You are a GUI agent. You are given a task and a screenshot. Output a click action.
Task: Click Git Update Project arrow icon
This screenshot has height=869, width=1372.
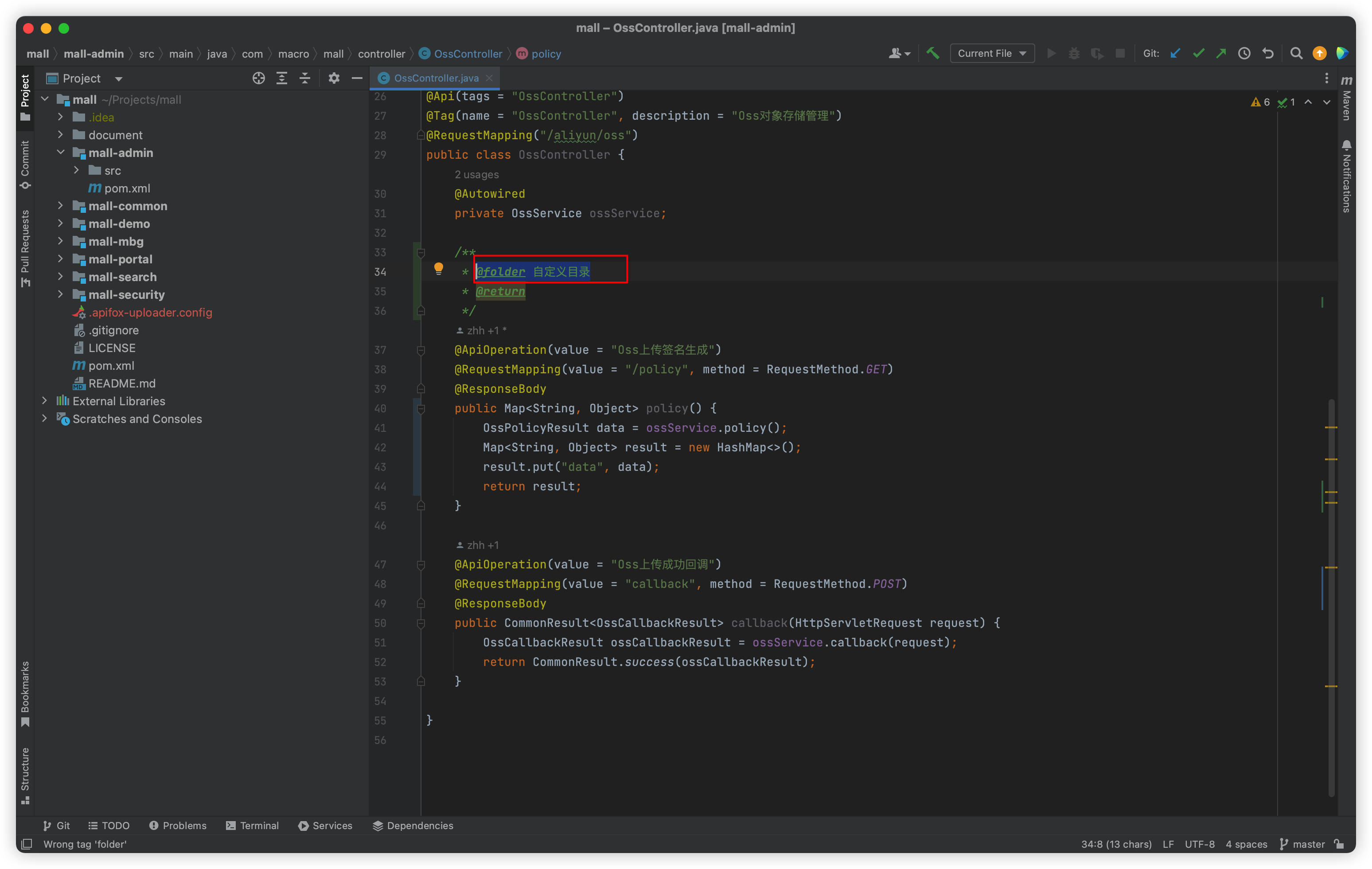(x=1175, y=53)
